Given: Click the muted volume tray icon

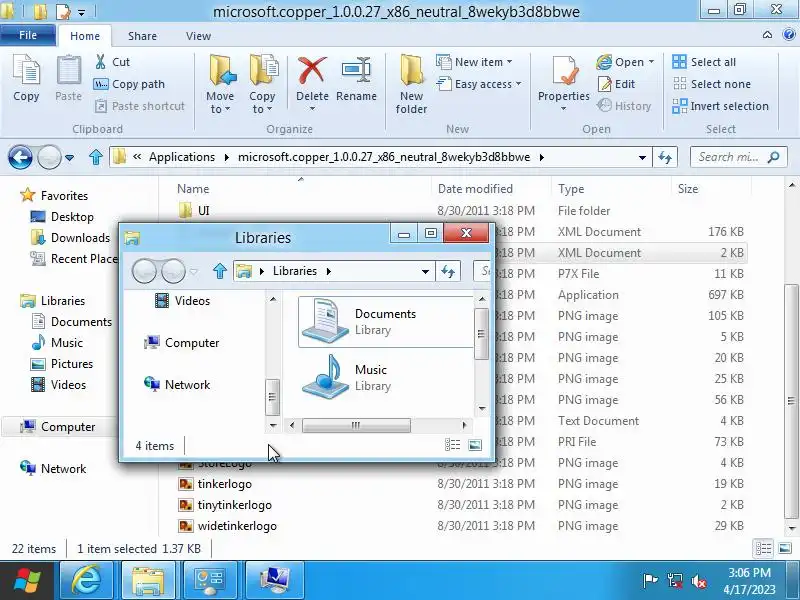Looking at the screenshot, I should [x=698, y=581].
